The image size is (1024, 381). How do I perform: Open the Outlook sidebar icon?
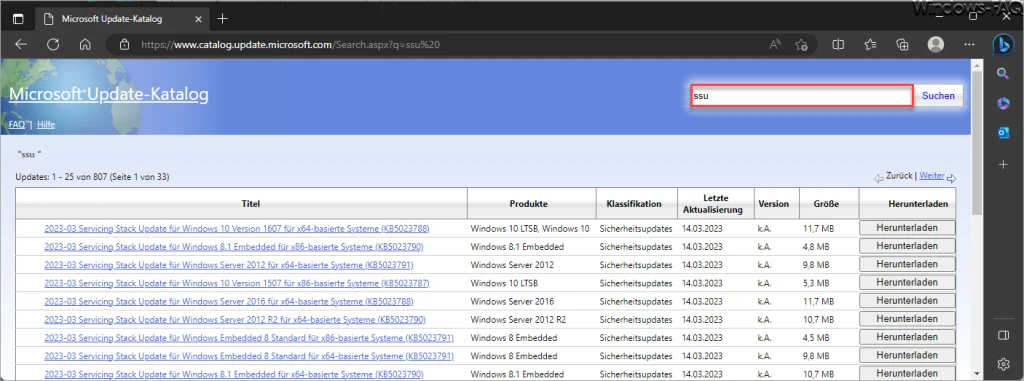(1003, 132)
